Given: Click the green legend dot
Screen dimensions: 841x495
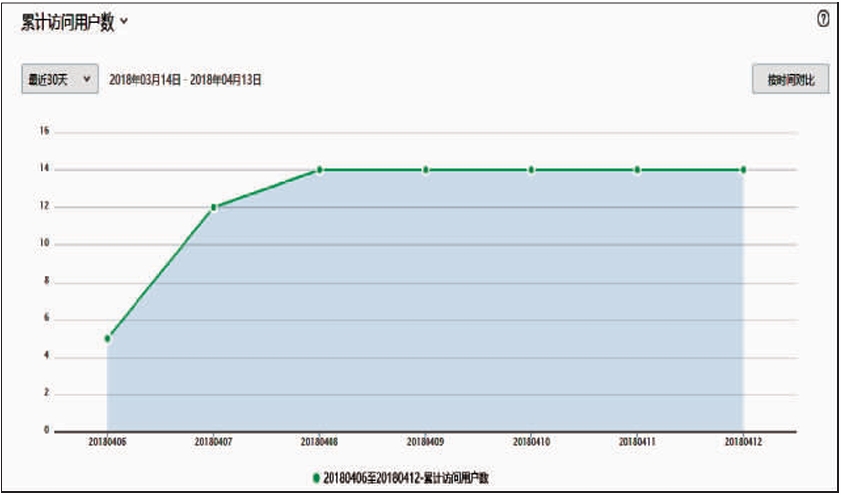Looking at the screenshot, I should [x=317, y=478].
